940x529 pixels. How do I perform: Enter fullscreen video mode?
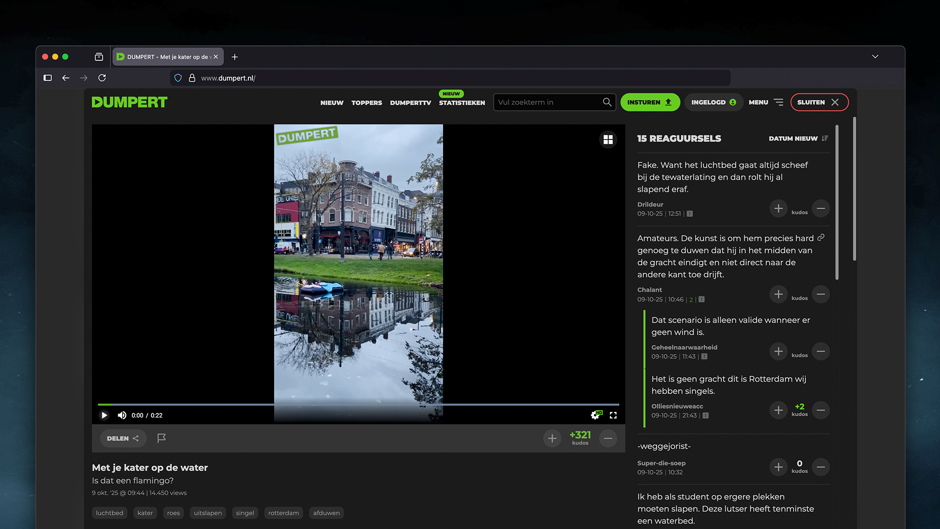613,415
